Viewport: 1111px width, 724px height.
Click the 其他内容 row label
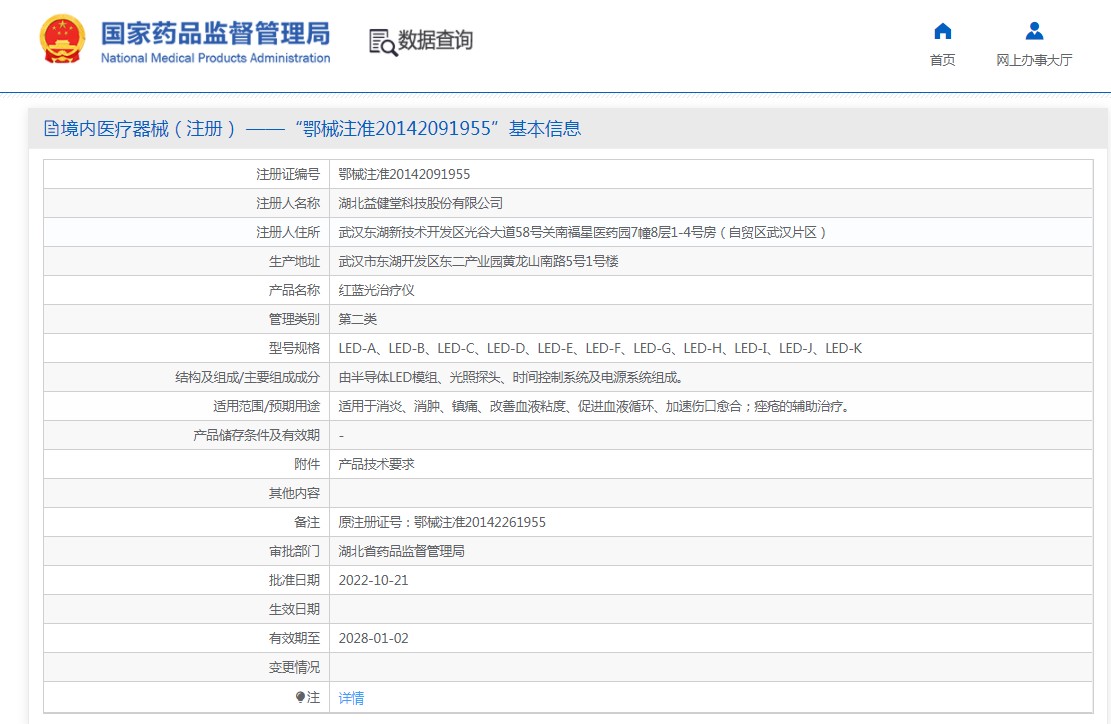coord(294,493)
